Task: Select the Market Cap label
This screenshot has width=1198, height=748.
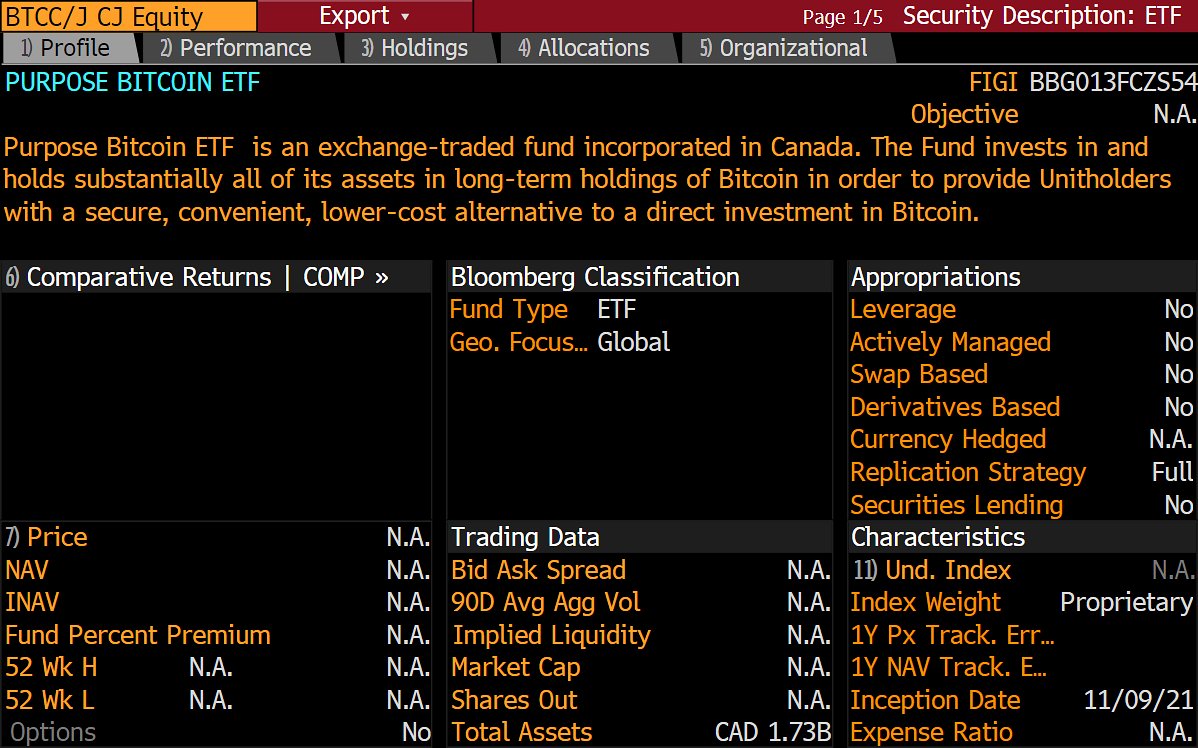Action: click(516, 668)
